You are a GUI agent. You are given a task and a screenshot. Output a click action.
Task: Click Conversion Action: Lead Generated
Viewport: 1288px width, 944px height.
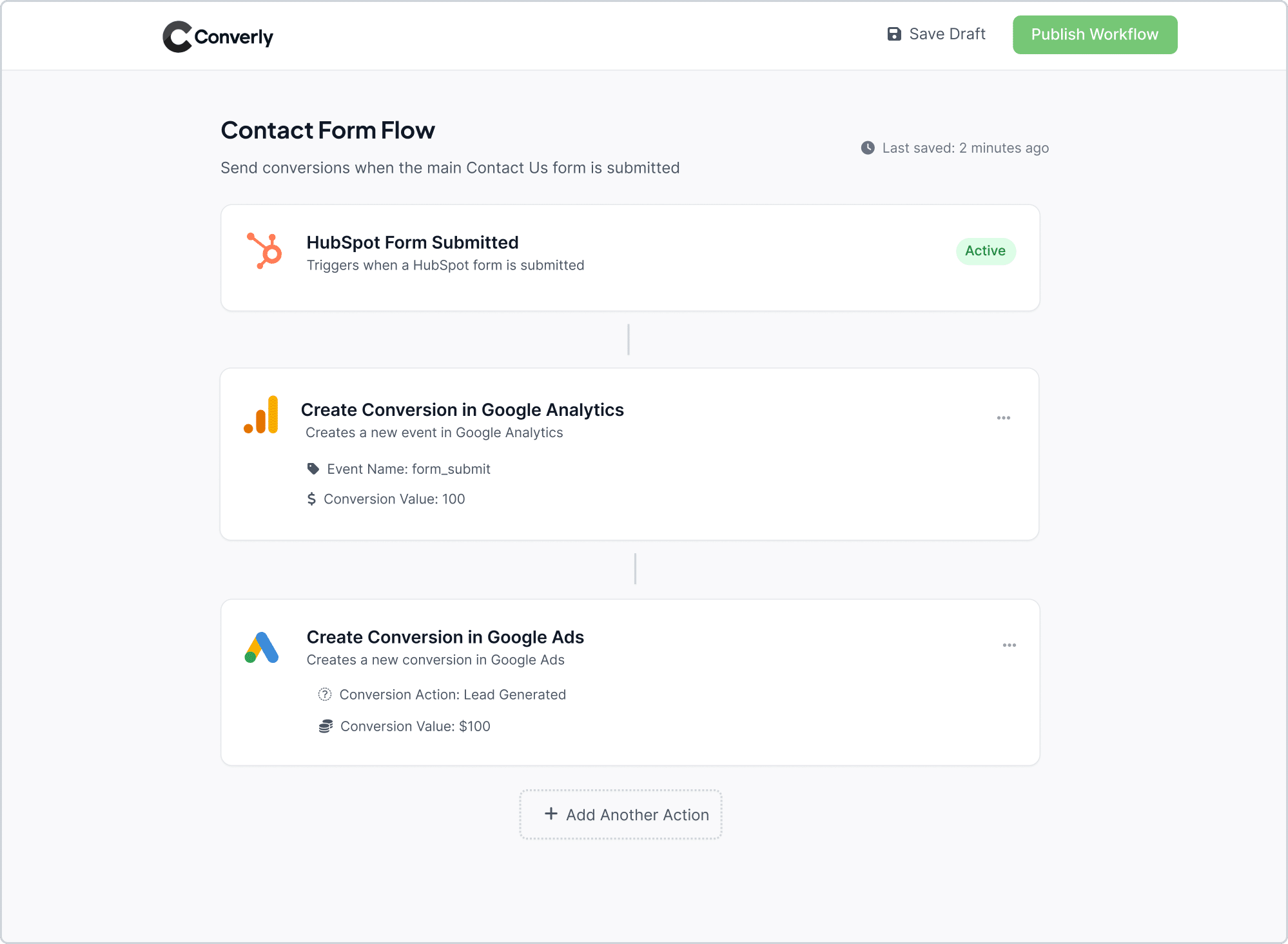click(453, 694)
